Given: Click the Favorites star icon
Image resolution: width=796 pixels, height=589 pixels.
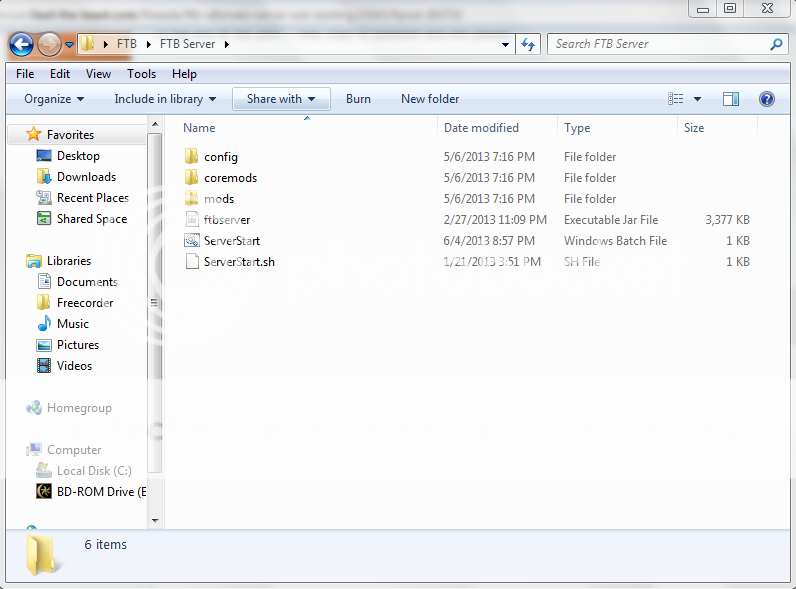Looking at the screenshot, I should tap(34, 134).
